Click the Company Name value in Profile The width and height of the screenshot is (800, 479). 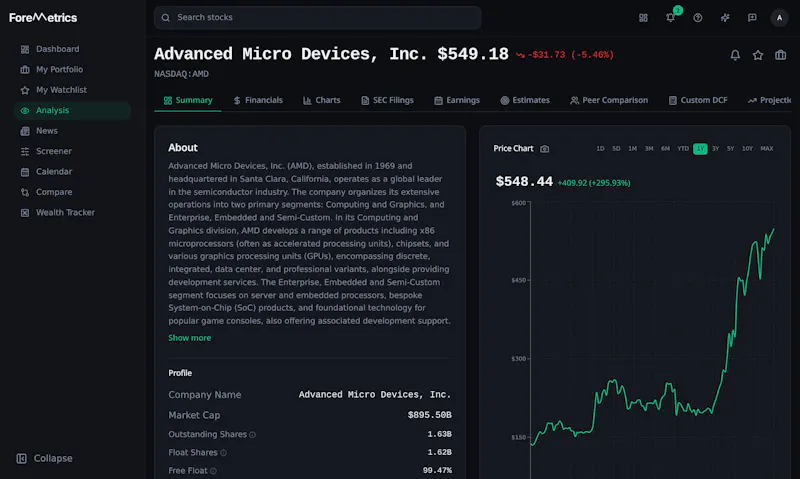pos(374,394)
